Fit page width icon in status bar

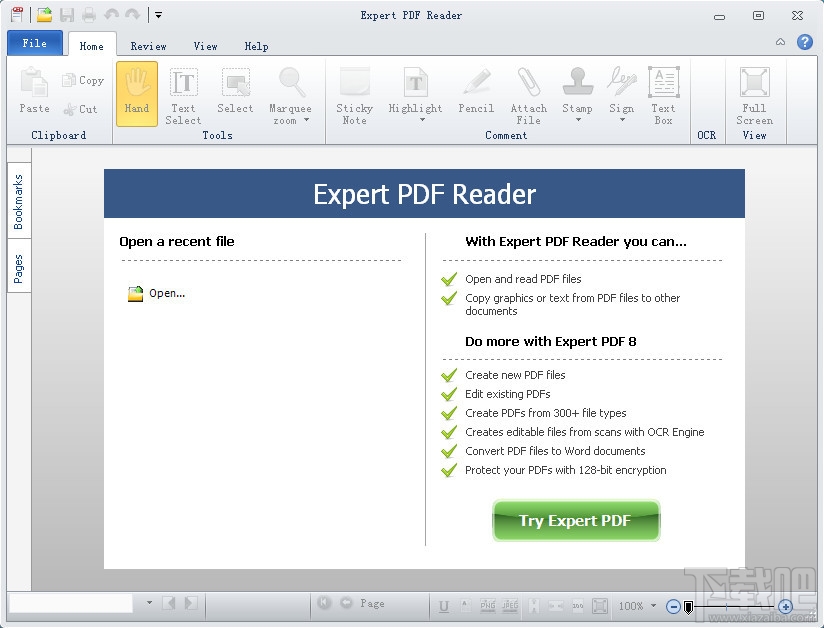coord(555,606)
